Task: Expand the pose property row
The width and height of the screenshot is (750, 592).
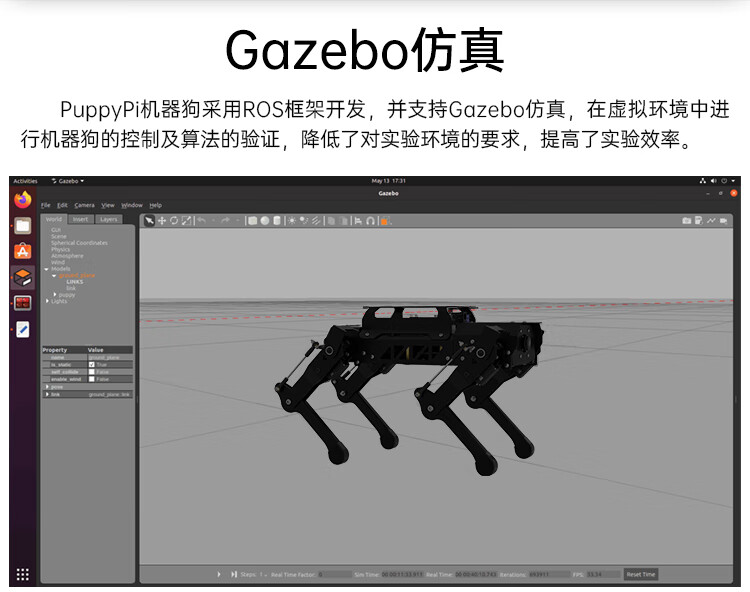Action: pos(46,387)
